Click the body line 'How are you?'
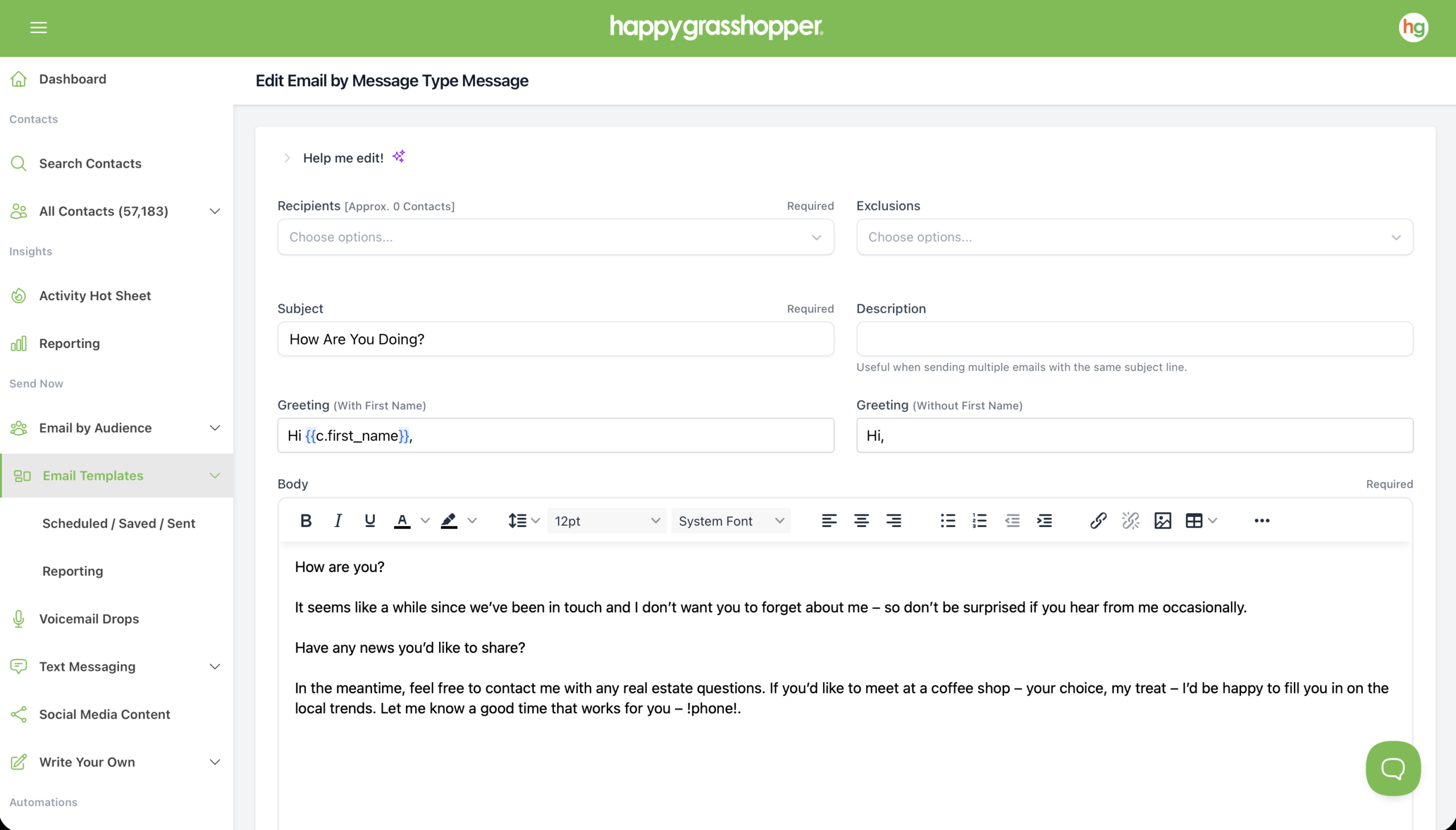Viewport: 1456px width, 830px height. [x=340, y=567]
